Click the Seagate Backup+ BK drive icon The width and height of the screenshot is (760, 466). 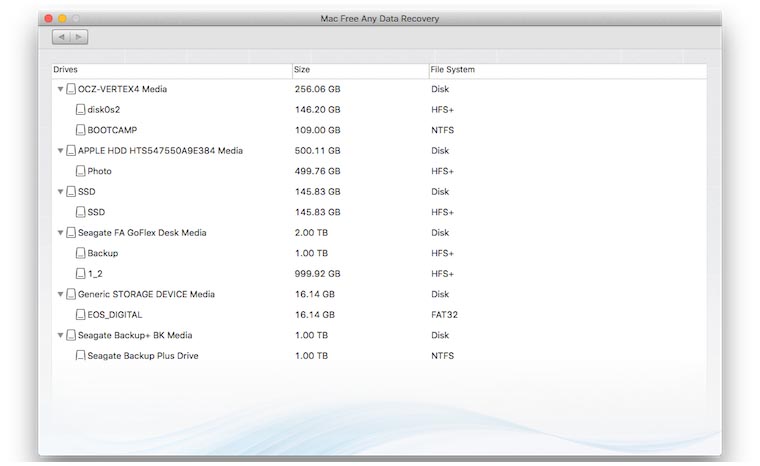71,335
